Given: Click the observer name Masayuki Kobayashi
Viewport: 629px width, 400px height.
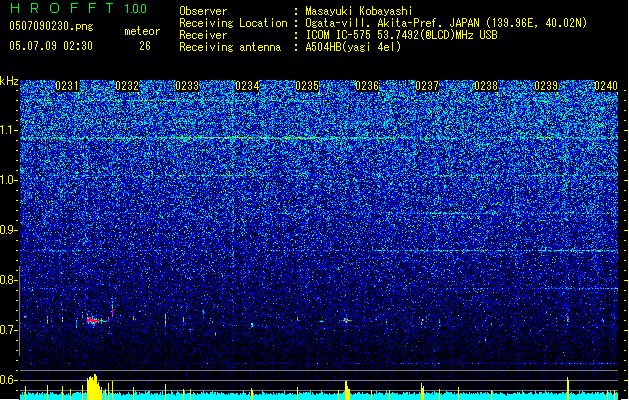Looking at the screenshot, I should pos(359,11).
